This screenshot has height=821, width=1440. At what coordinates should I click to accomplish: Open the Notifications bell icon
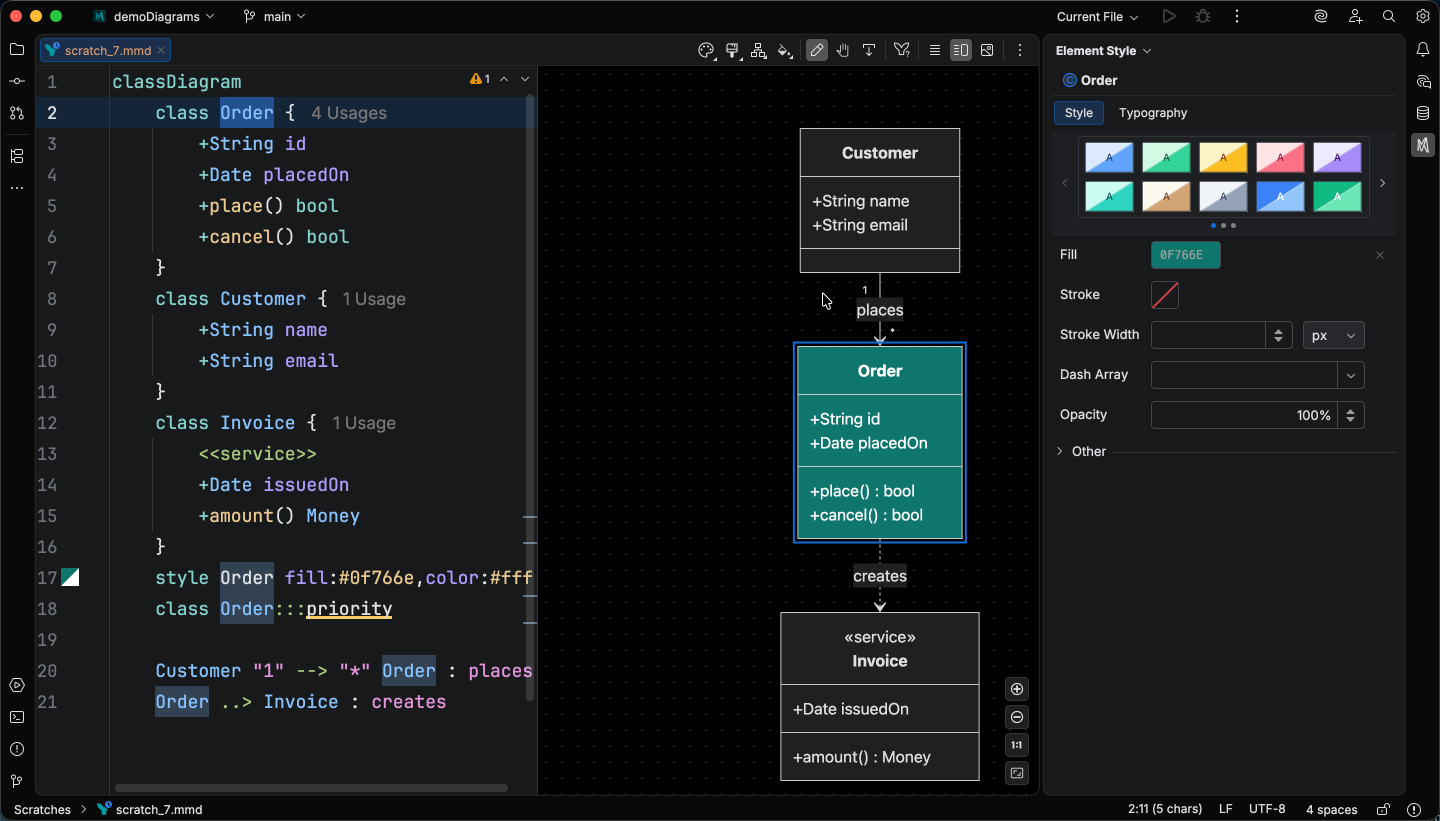coord(1423,49)
